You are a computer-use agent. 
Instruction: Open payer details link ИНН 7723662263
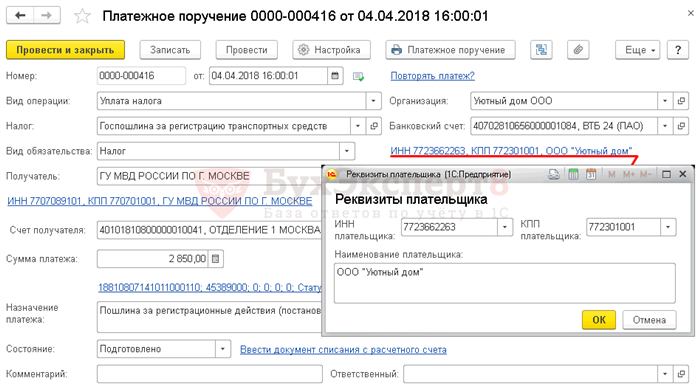click(x=511, y=151)
